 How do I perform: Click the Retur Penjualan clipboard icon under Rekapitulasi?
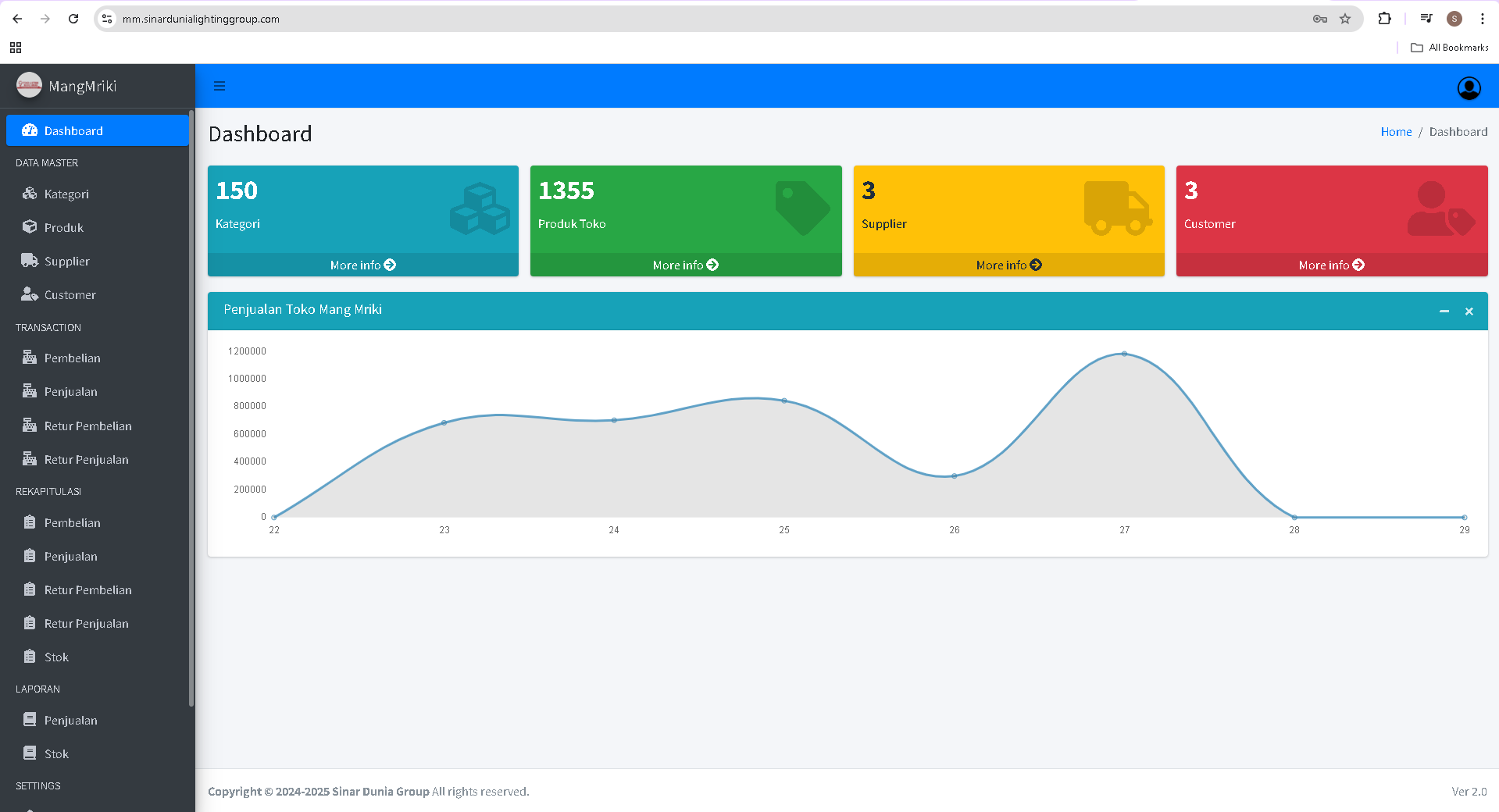tap(30, 623)
